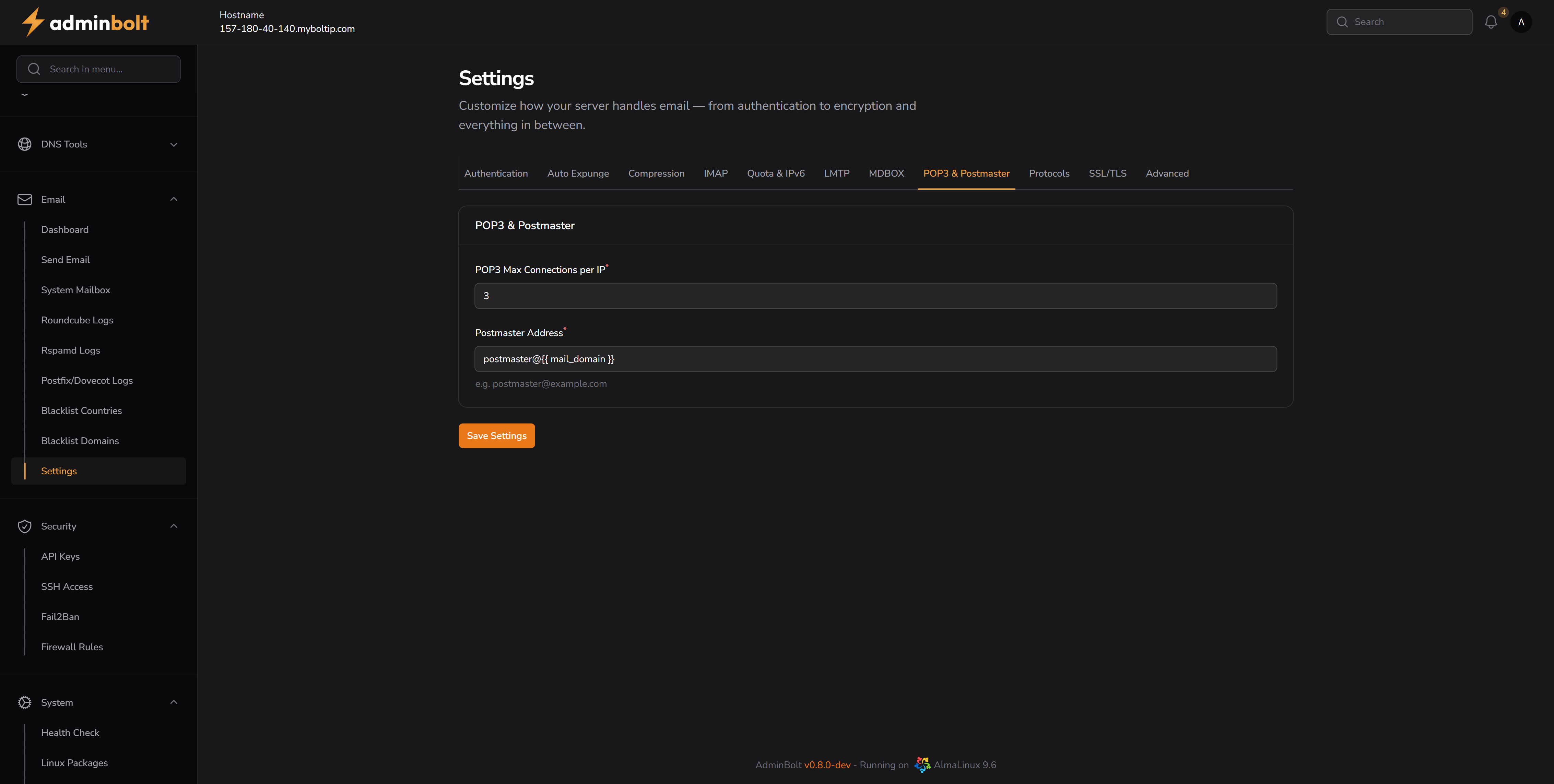Open Blacklist Countries page
This screenshot has height=784, width=1554.
tap(81, 411)
